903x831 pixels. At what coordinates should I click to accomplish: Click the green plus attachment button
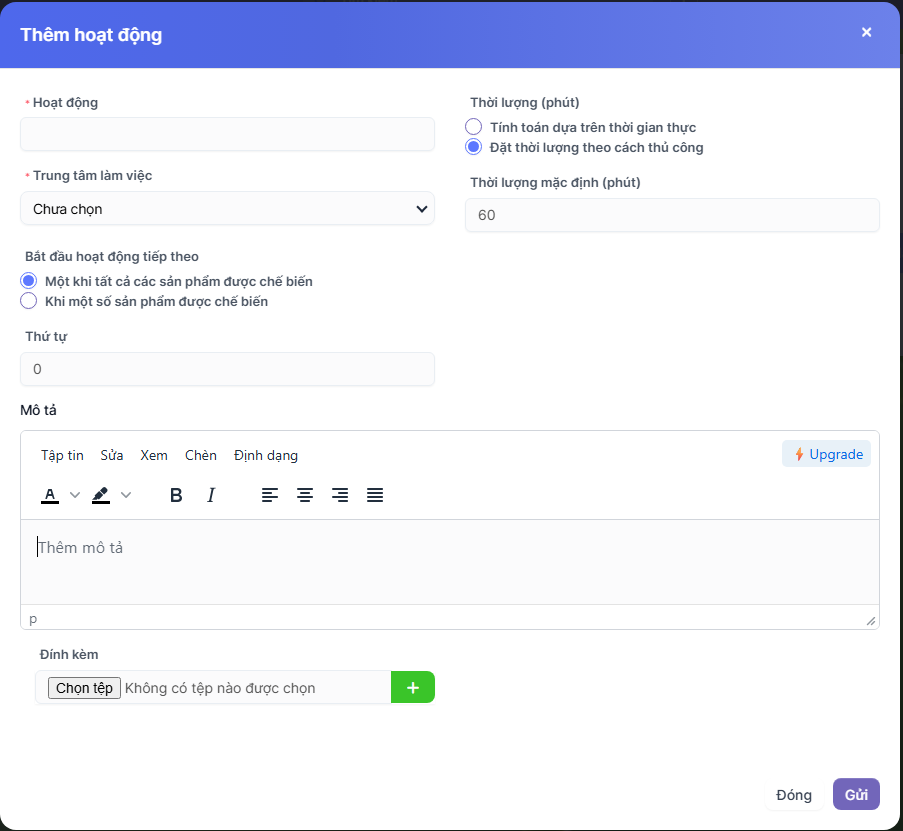[412, 687]
